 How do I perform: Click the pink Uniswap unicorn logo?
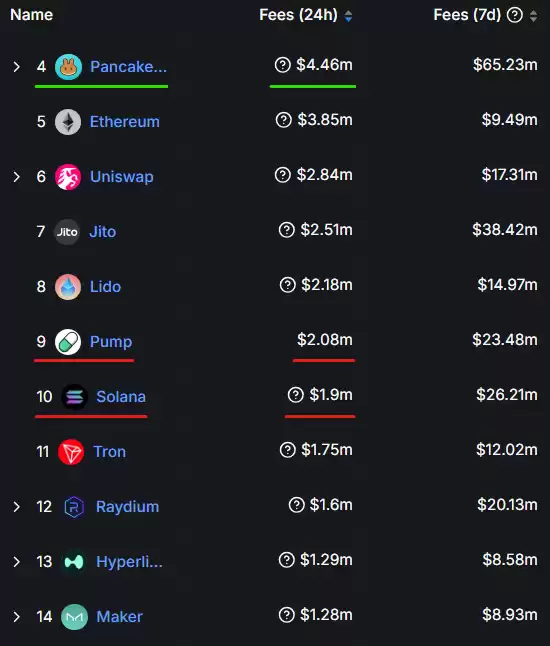[68, 177]
